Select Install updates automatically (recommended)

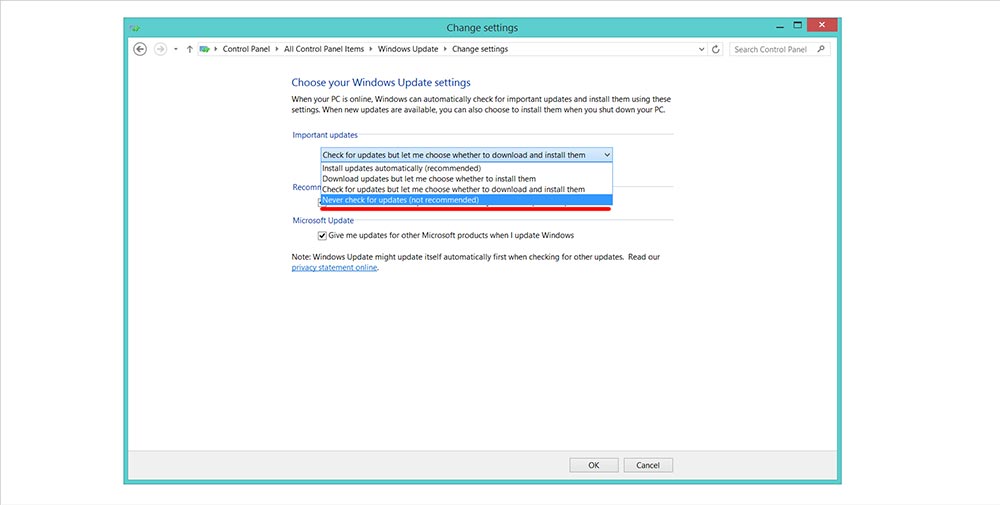[x=466, y=168]
